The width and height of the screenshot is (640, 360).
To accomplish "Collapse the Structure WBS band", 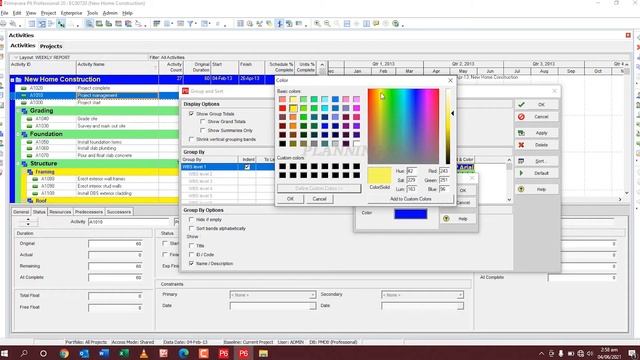I will coord(18,163).
